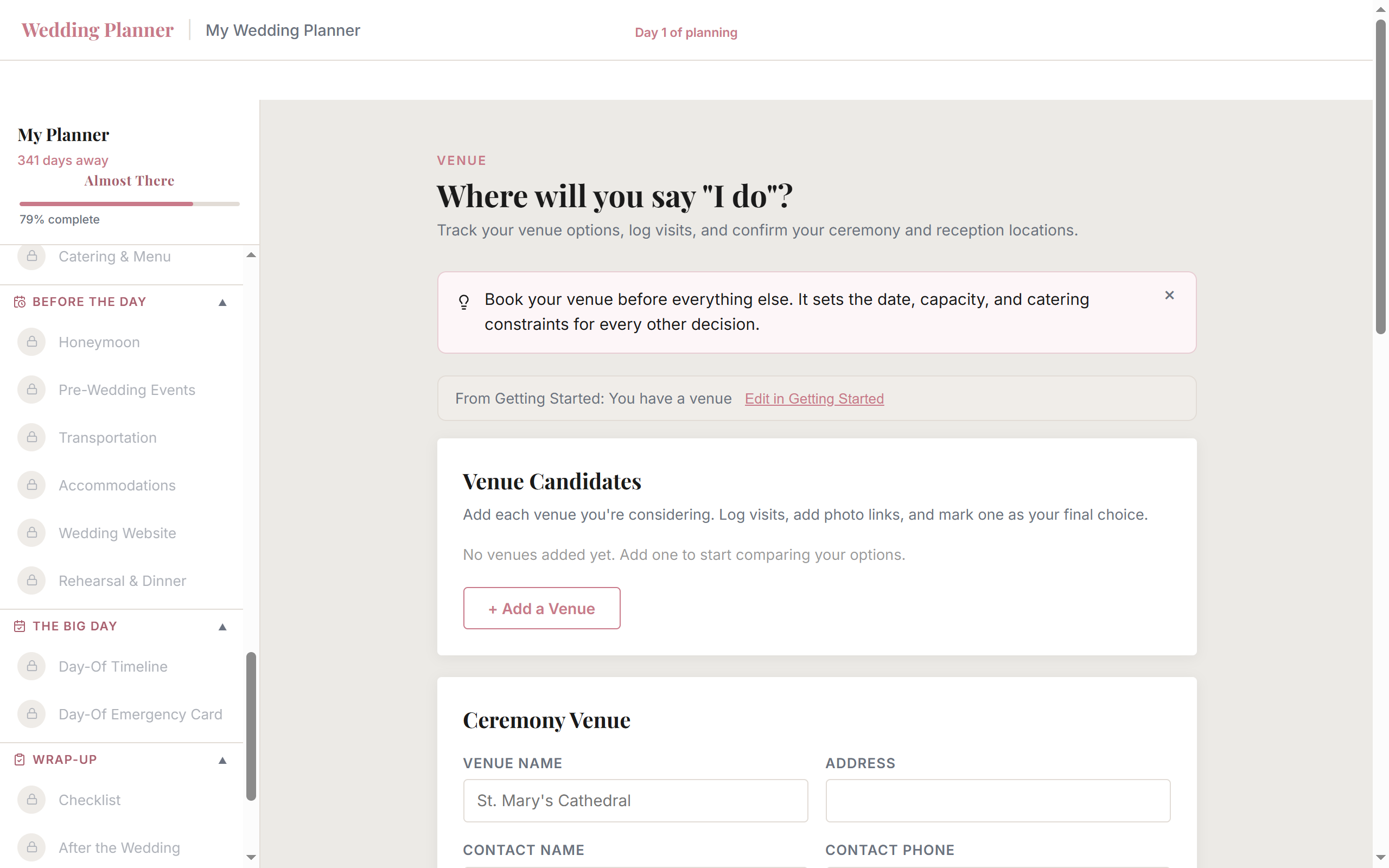Collapse The Big Day section

point(222,627)
